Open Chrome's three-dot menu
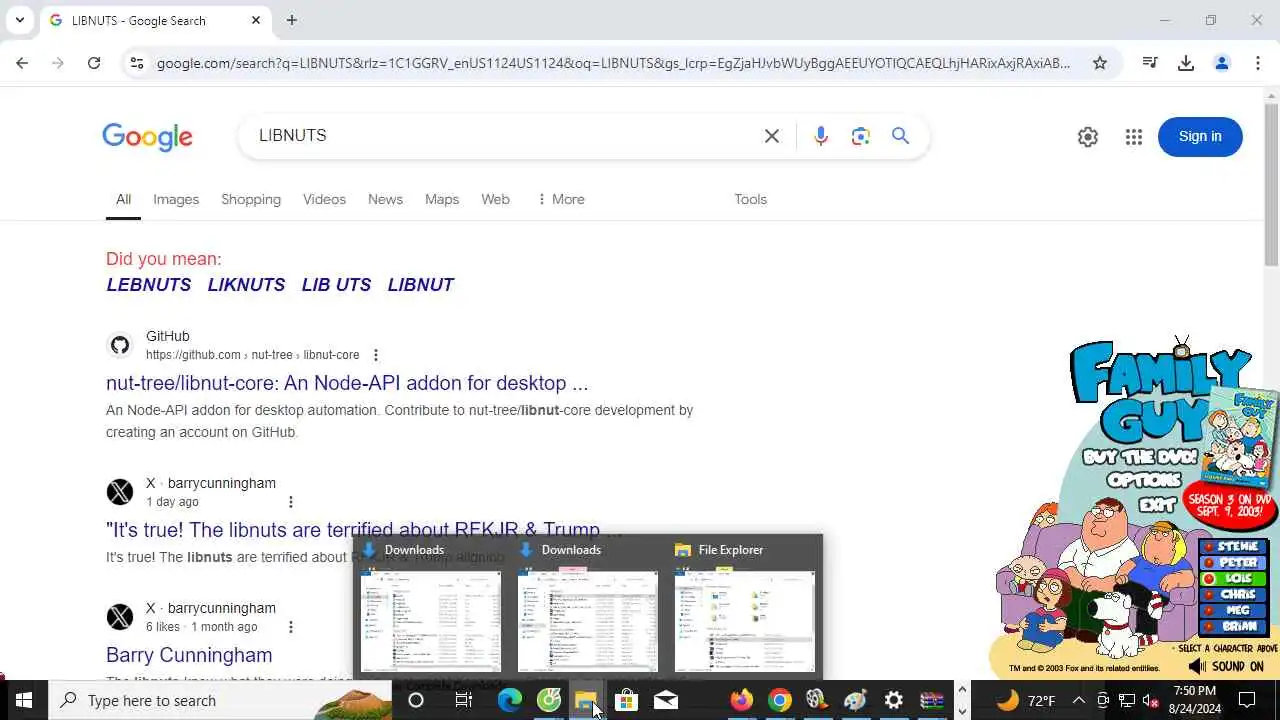Viewport: 1280px width, 720px height. coord(1258,63)
